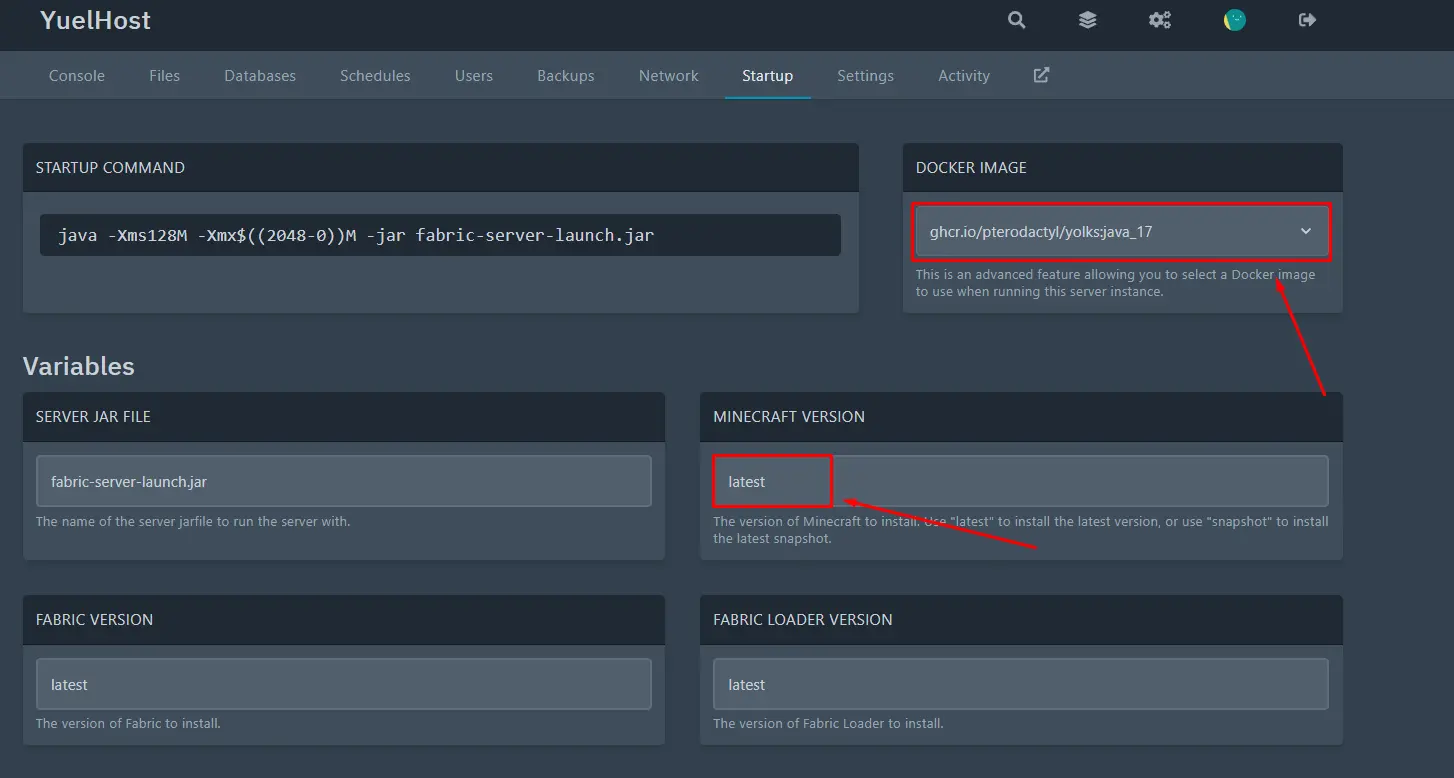Open admin settings gears icon

(x=1159, y=20)
